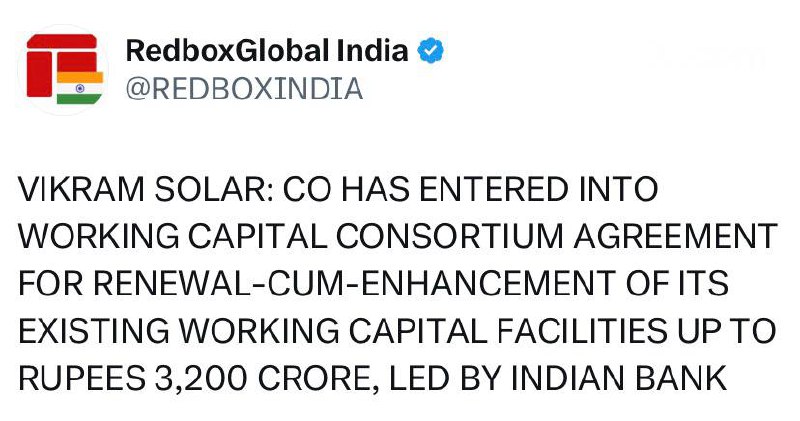Open the RedboxGlobal India display name
This screenshot has height=421, width=800.
(267, 51)
